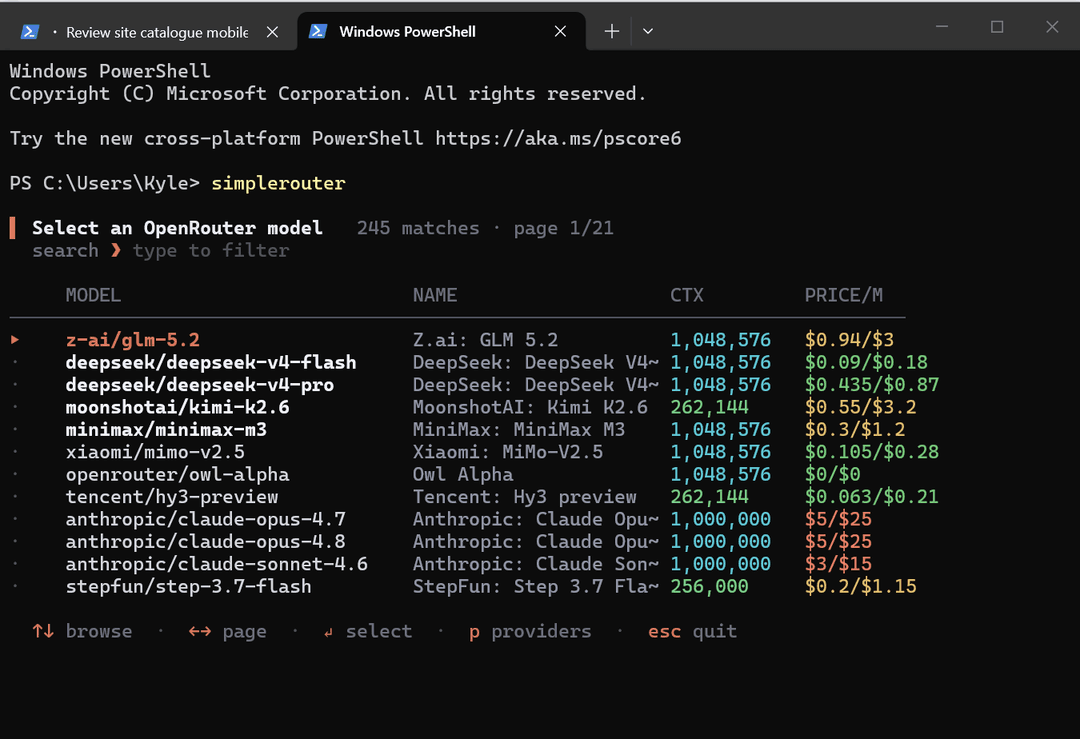Close the Windows PowerShell tab

point(561,32)
